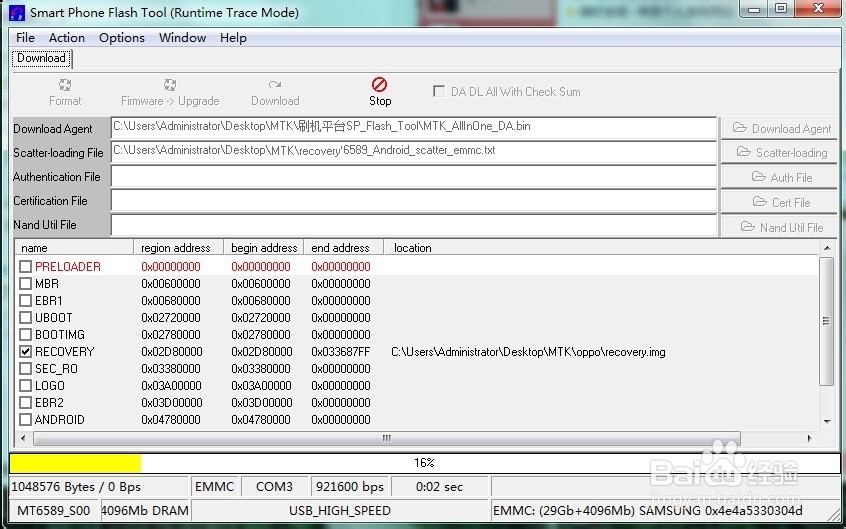The height and width of the screenshot is (529, 846).
Task: Open the Window menu
Action: point(182,38)
